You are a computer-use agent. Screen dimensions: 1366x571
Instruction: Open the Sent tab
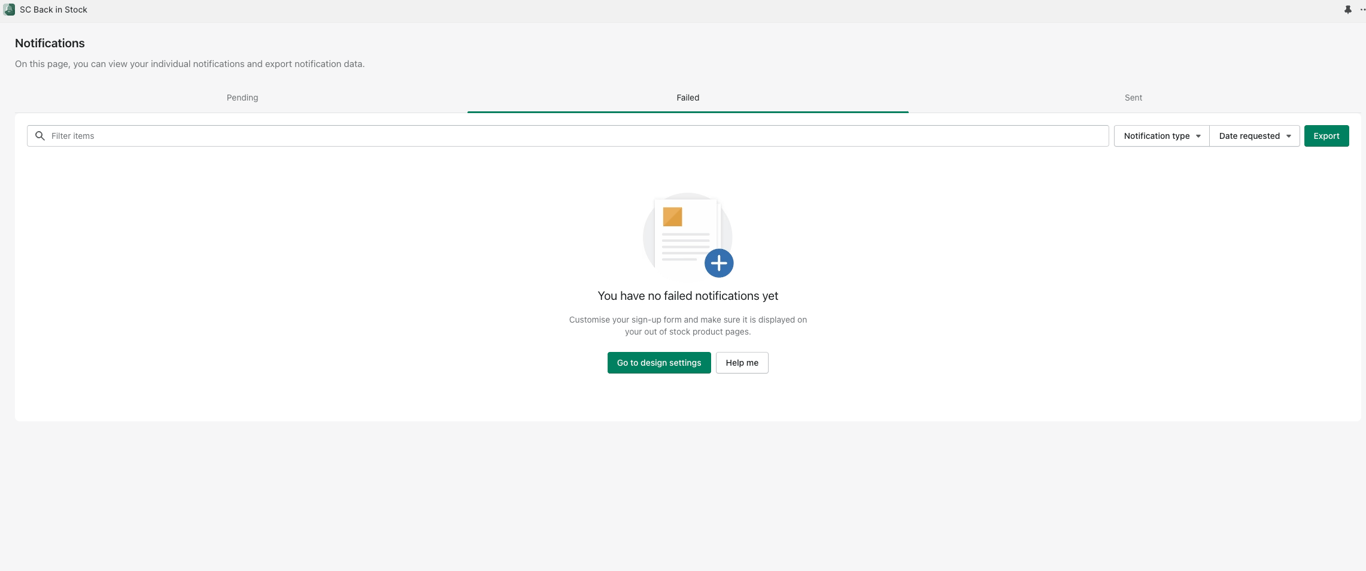(x=1133, y=98)
